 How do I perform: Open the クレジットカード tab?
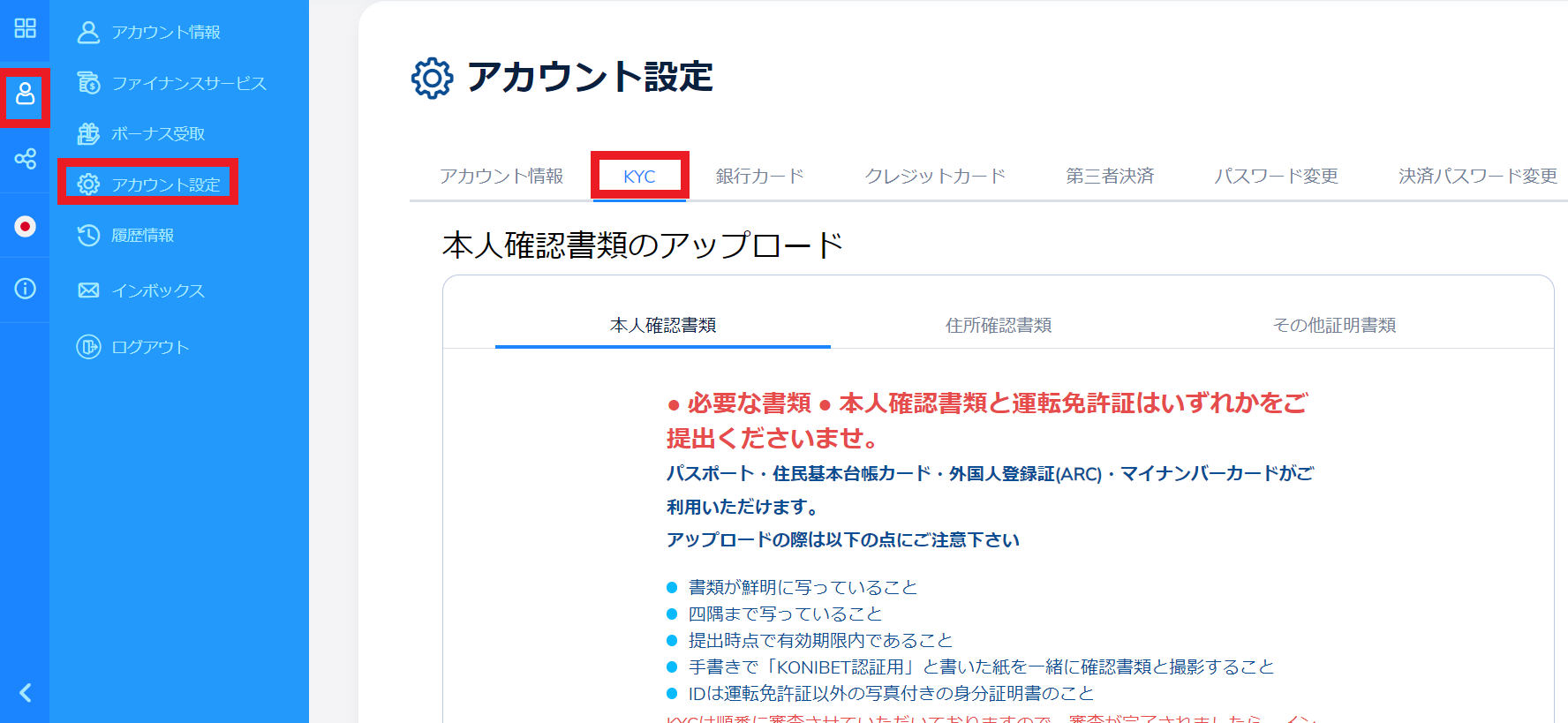pos(935,177)
